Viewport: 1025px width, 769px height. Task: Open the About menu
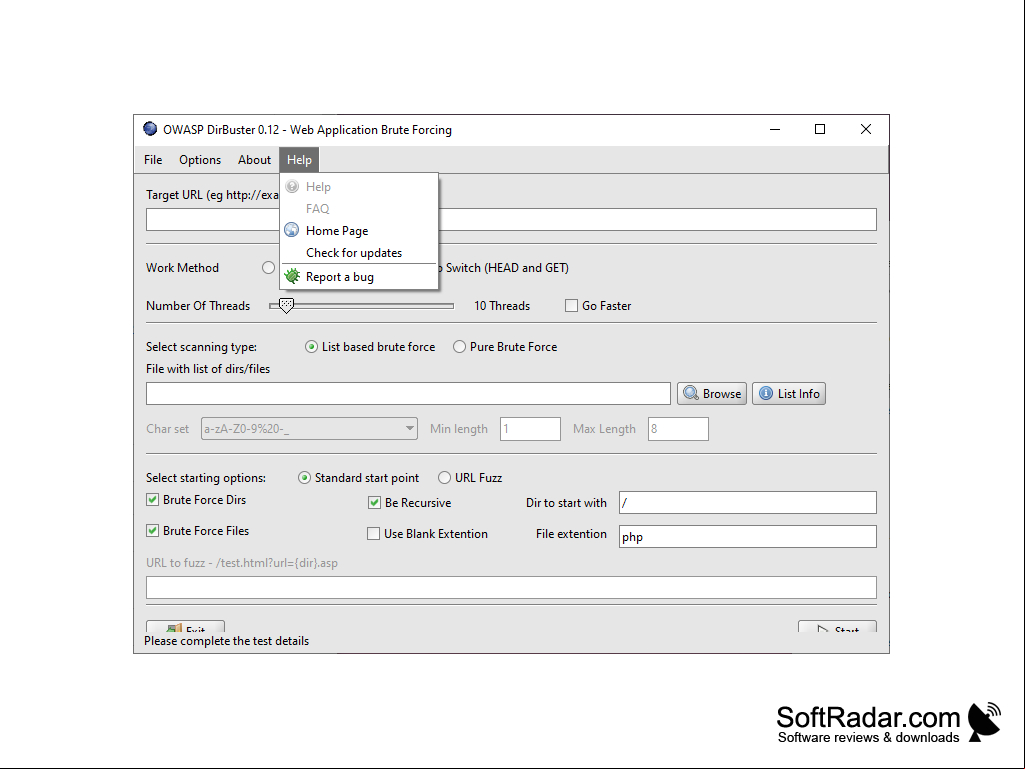(254, 160)
